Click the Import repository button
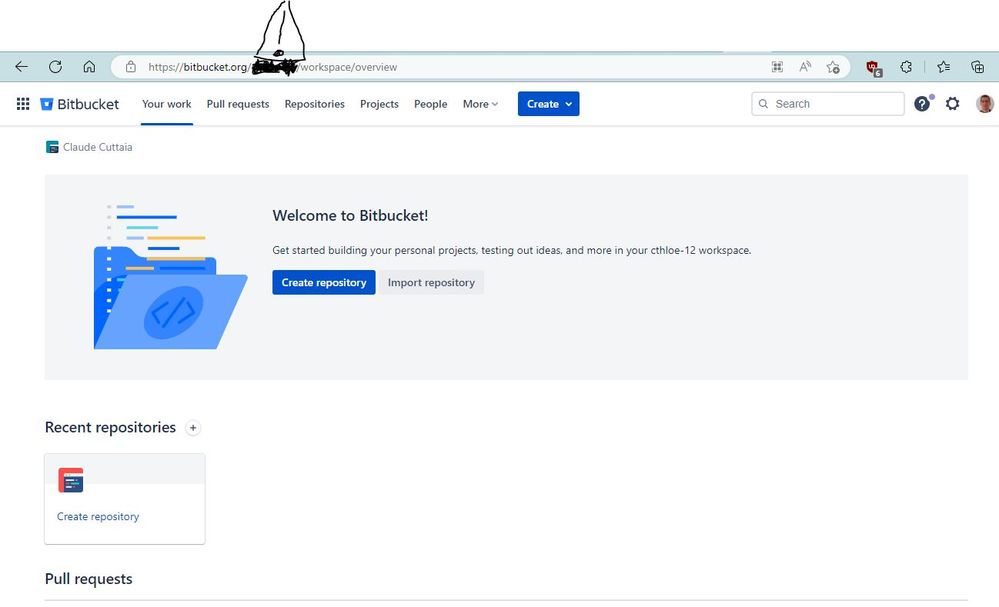999x607 pixels. coord(431,282)
